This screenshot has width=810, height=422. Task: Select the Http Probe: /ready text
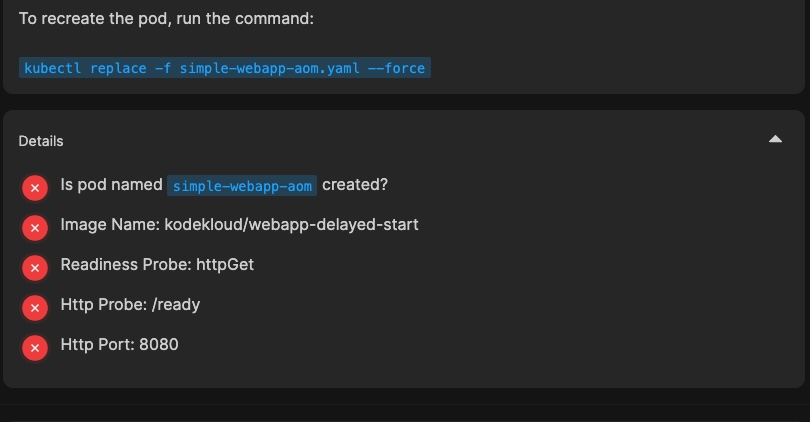click(130, 305)
